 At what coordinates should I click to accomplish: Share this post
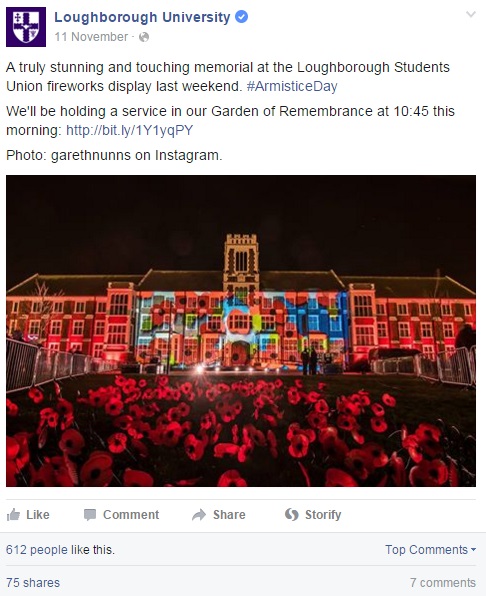[218, 515]
